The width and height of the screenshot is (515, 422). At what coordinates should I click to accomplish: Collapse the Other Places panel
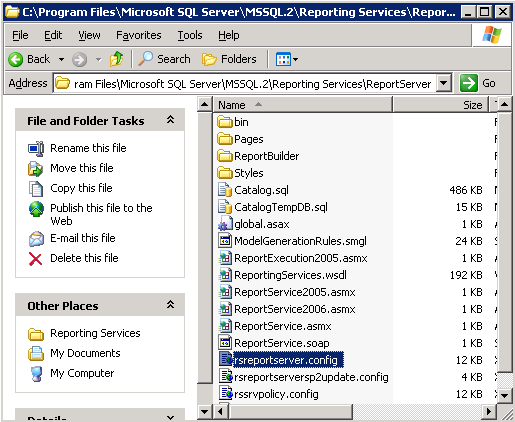pyautogui.click(x=170, y=305)
